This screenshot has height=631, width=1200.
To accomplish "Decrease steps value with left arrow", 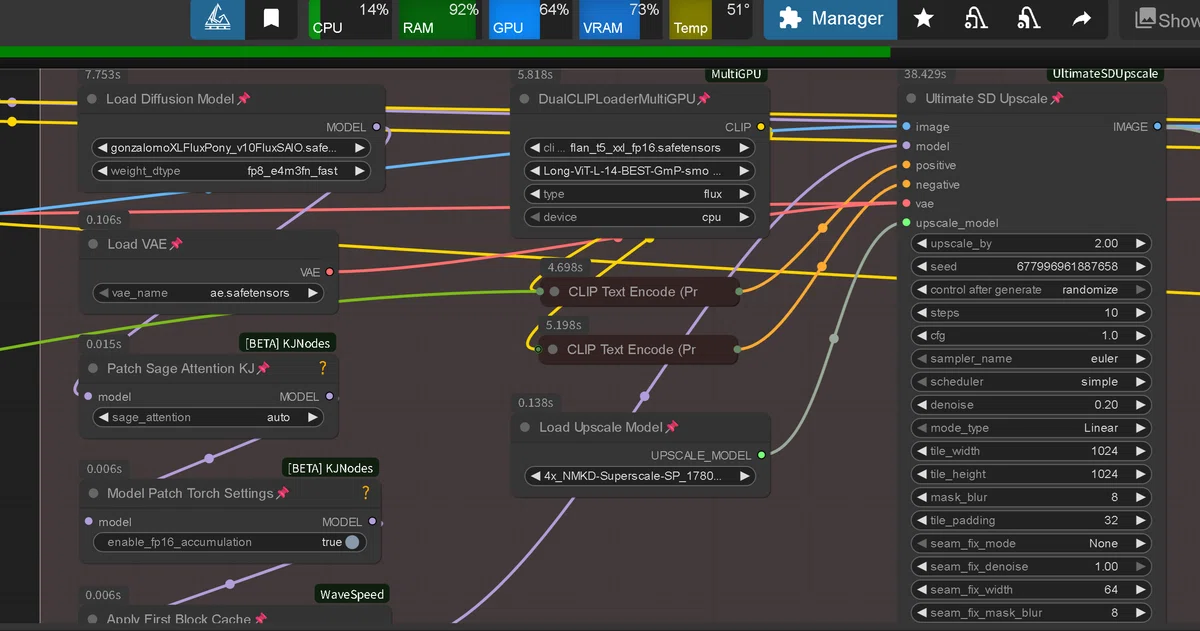I will (921, 312).
